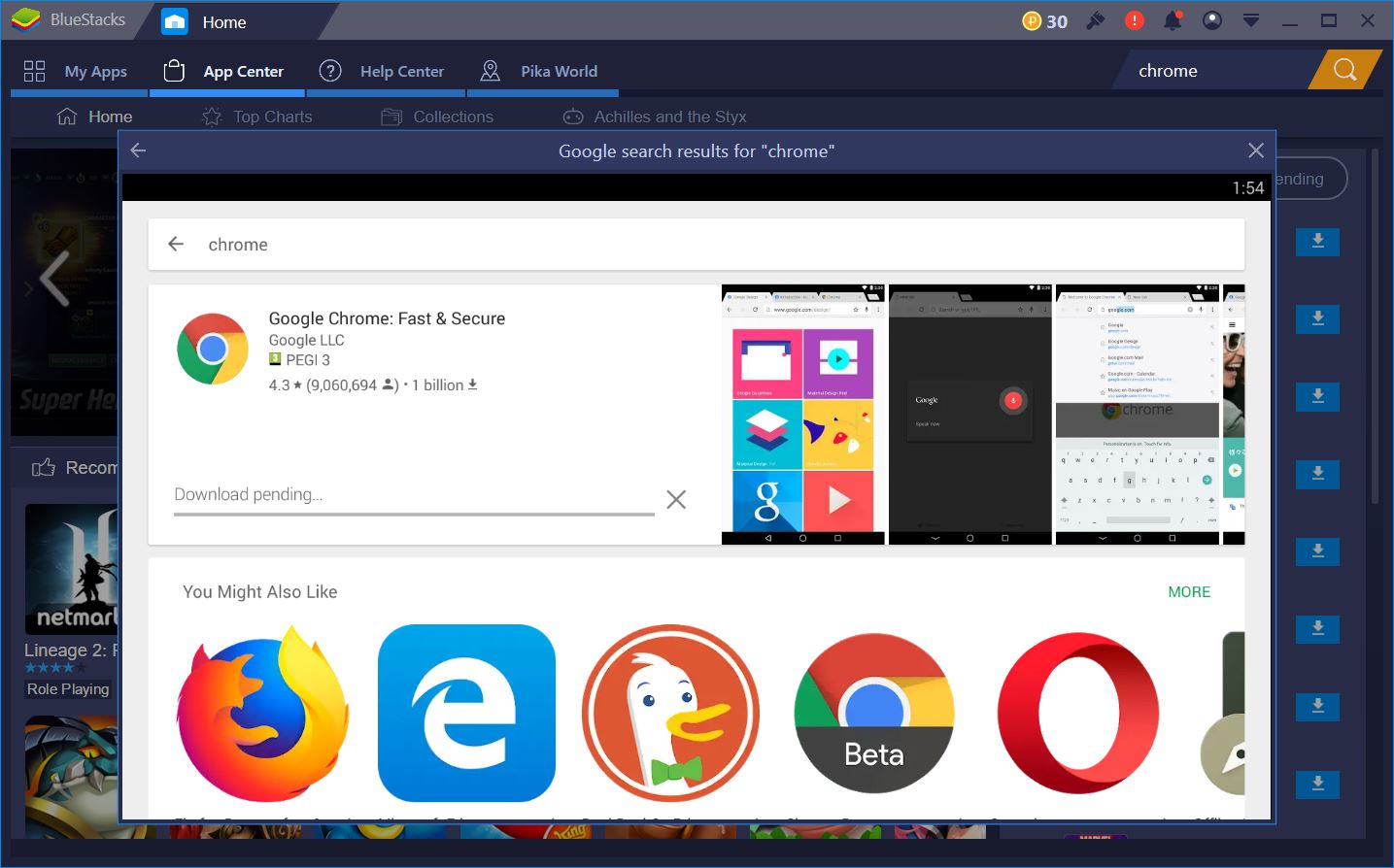
Task: Click the orange search magnifier button
Action: (1344, 71)
